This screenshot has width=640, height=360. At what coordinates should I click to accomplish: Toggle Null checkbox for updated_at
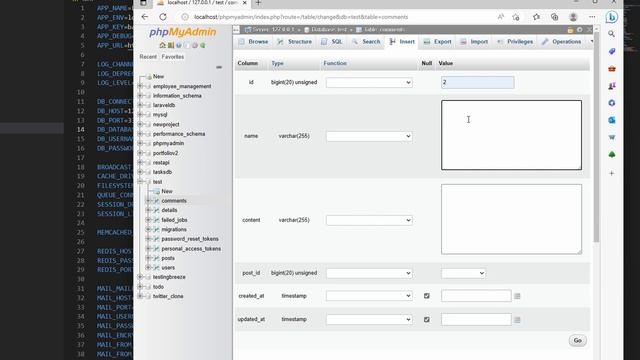427,320
